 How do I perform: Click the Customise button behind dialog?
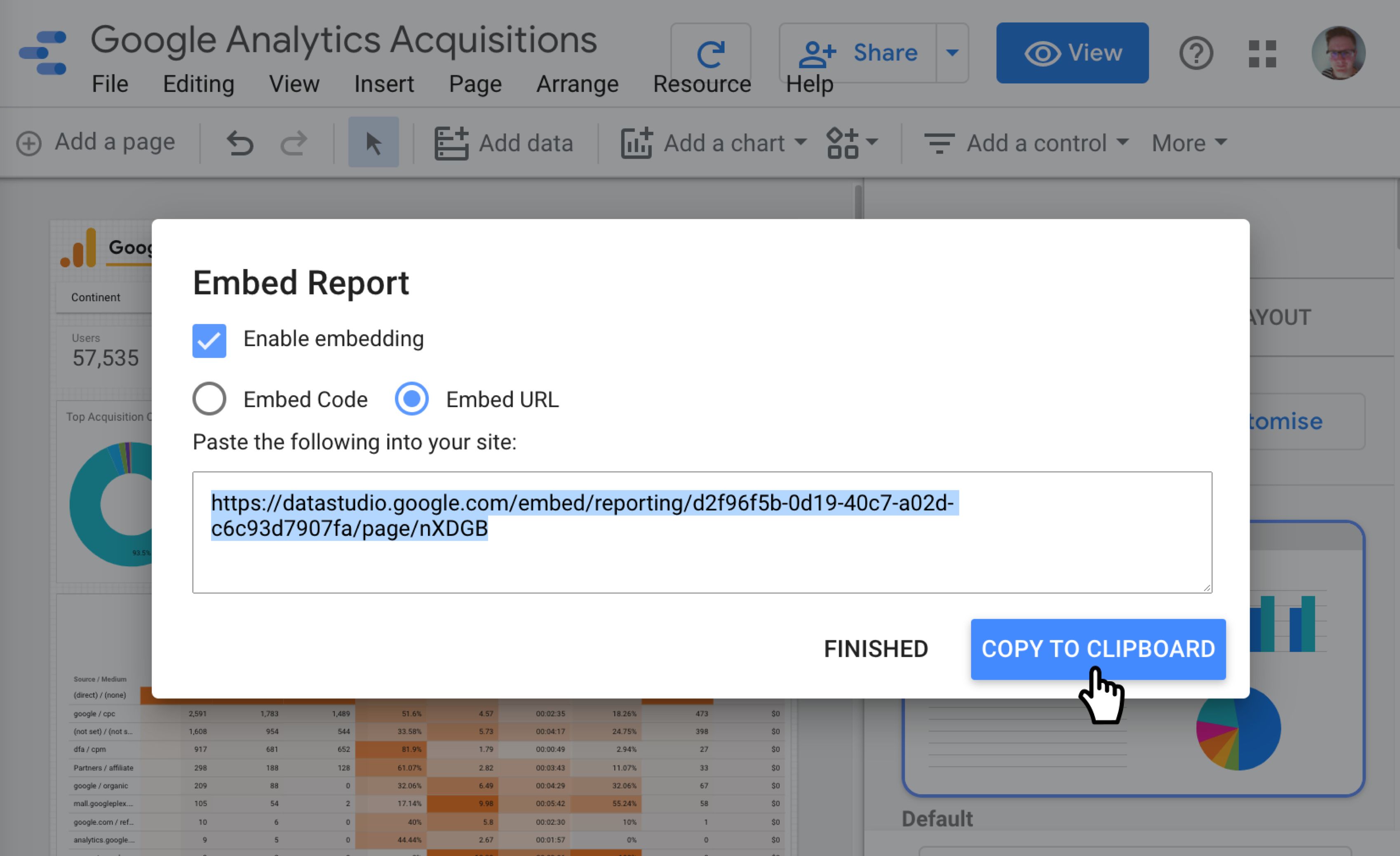tap(1307, 422)
